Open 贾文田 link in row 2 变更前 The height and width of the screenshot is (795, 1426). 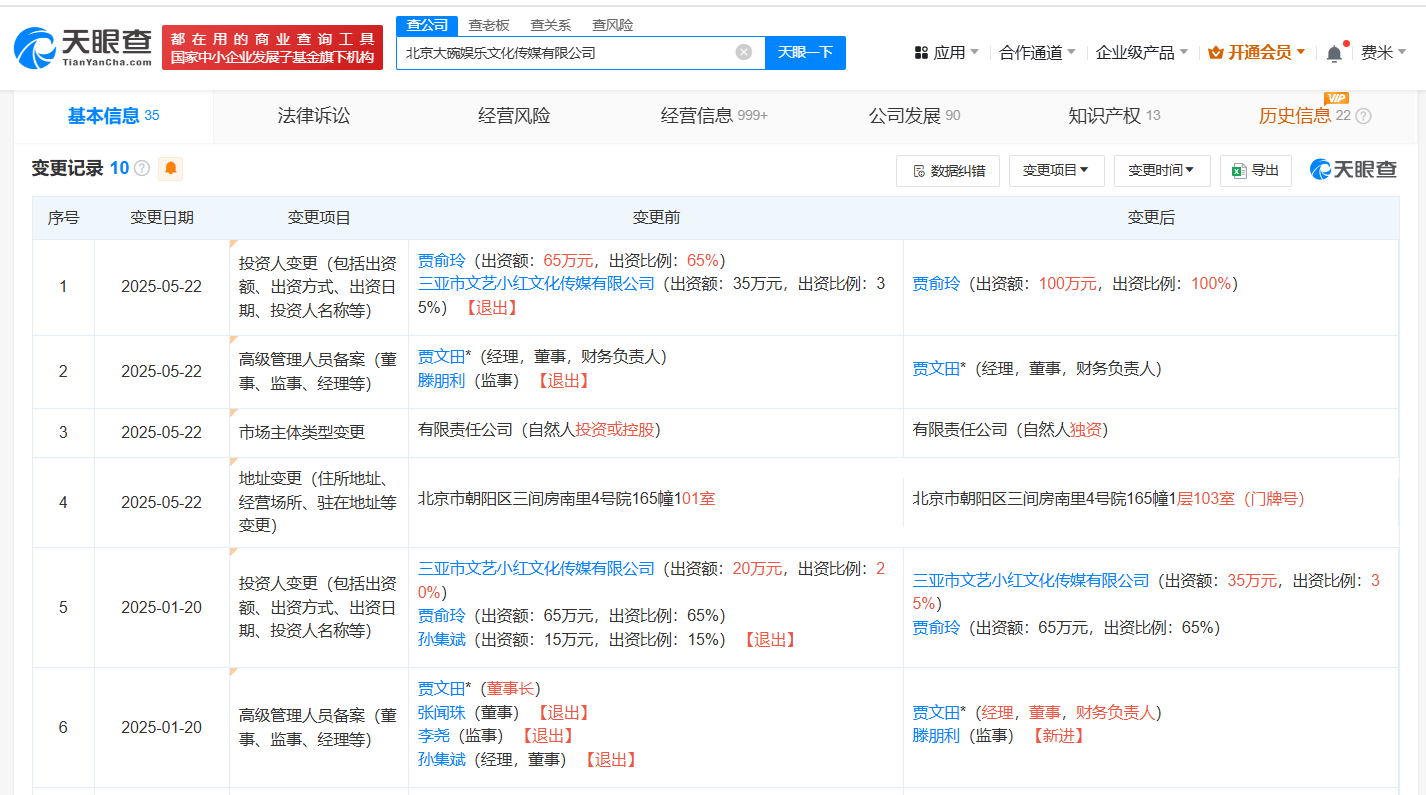(442, 356)
